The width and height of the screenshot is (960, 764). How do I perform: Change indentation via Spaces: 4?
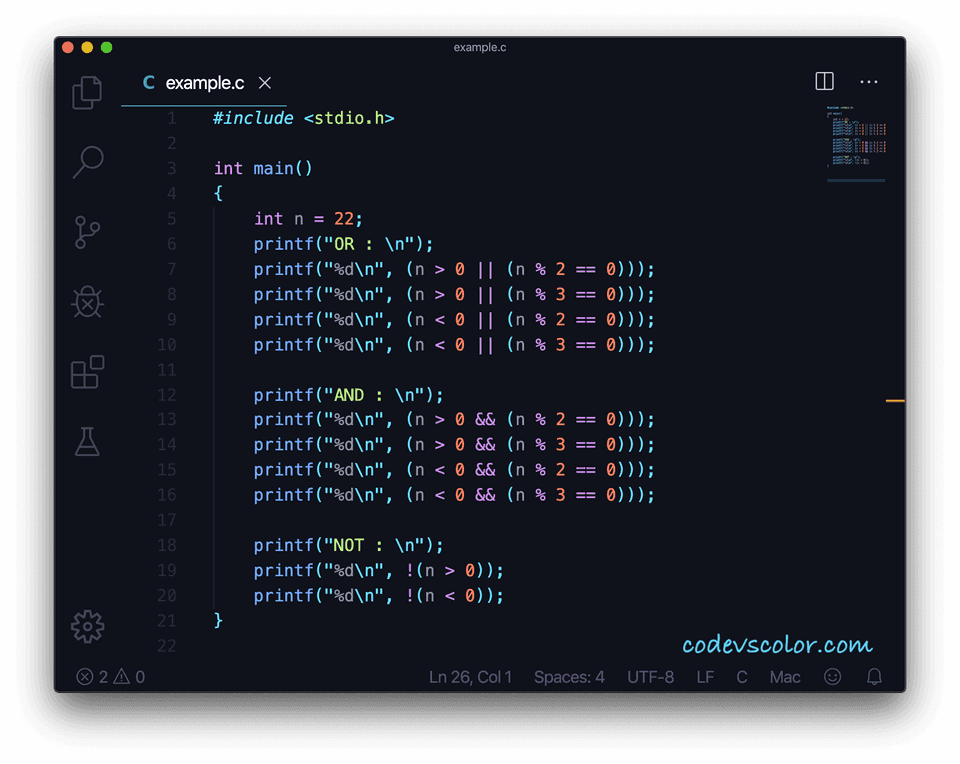[569, 677]
